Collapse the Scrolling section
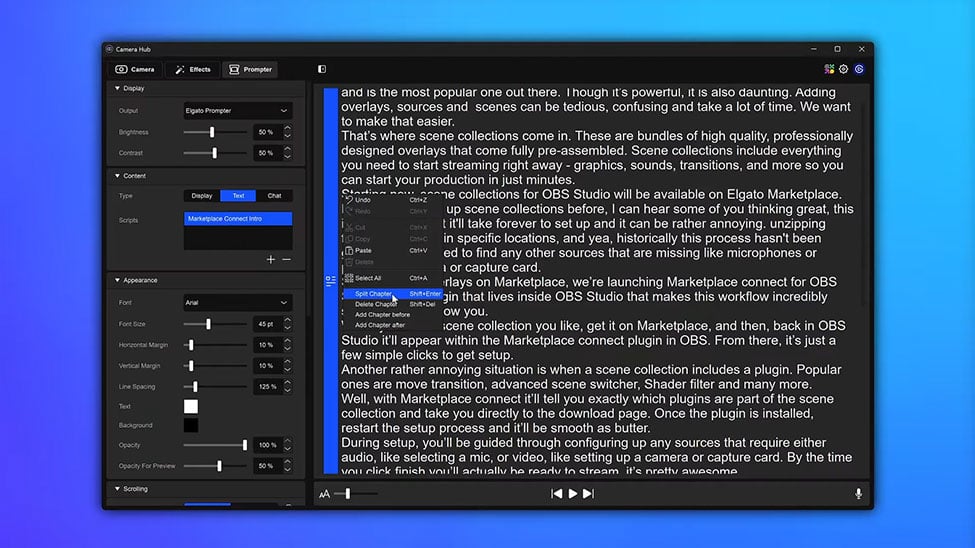 pyautogui.click(x=117, y=489)
